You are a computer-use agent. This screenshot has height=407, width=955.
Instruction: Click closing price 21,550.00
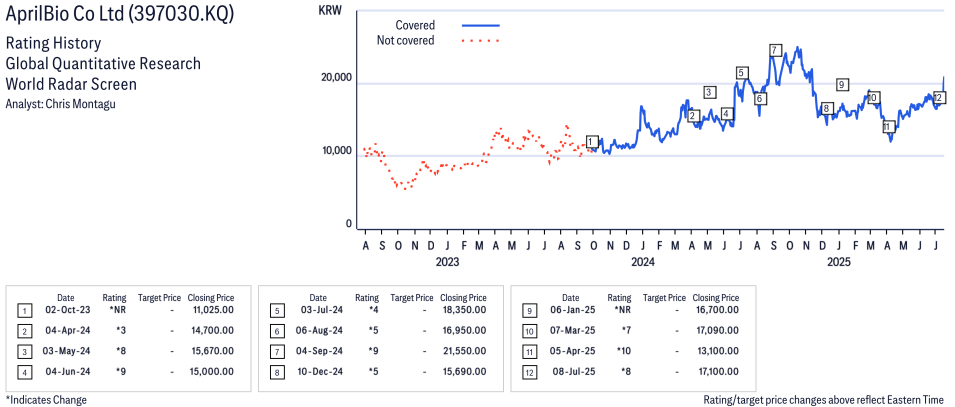click(x=463, y=351)
